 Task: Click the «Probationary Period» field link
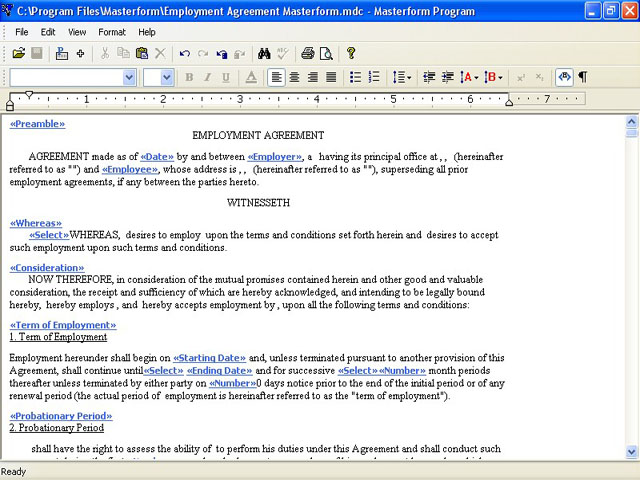tap(61, 416)
